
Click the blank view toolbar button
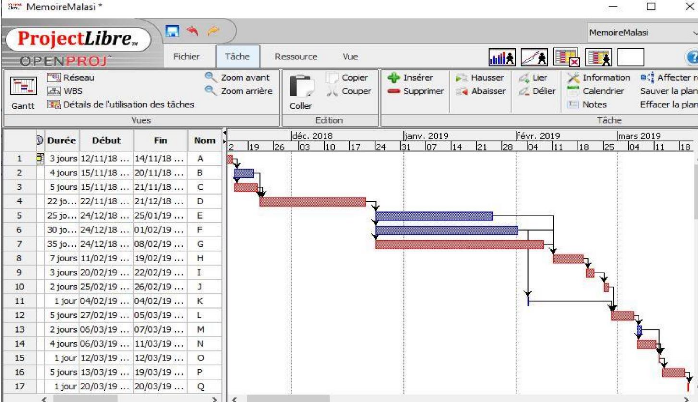630,57
